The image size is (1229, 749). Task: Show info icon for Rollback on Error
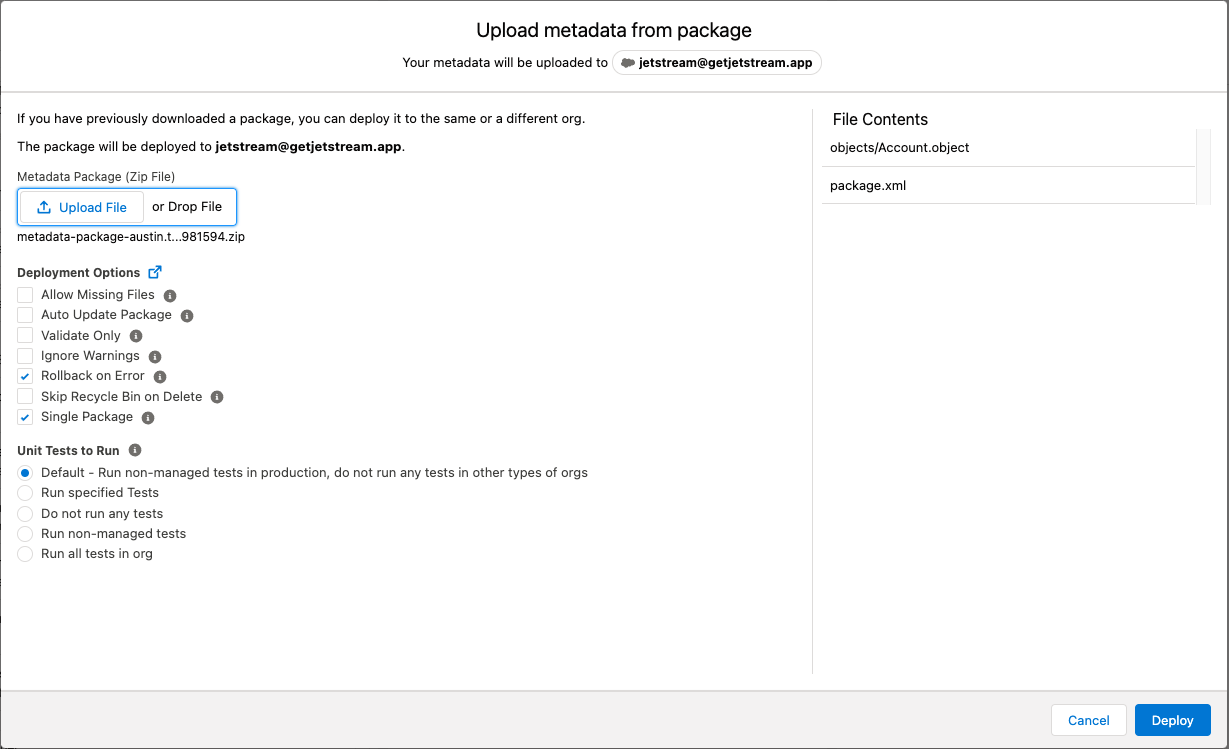(160, 377)
